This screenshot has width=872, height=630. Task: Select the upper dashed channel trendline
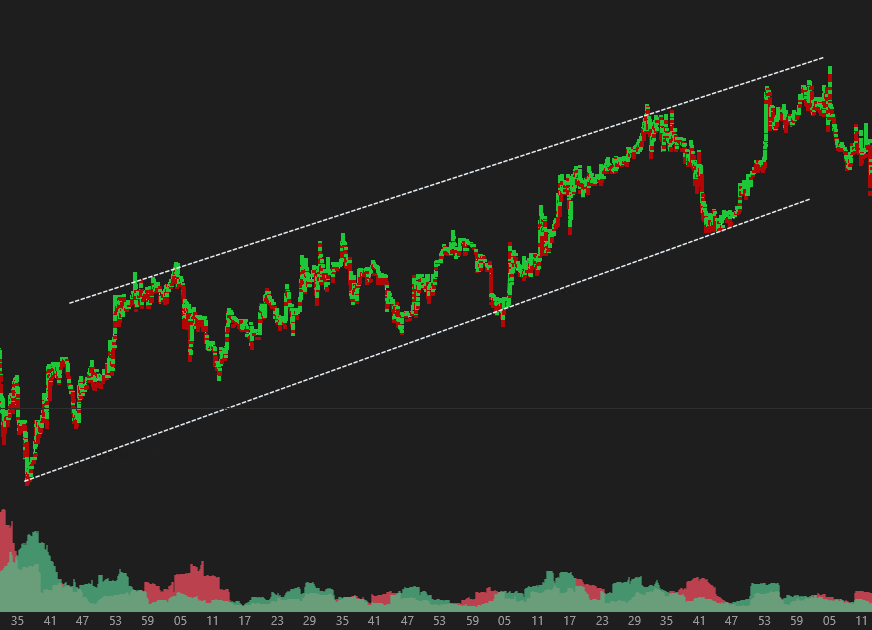[446, 180]
